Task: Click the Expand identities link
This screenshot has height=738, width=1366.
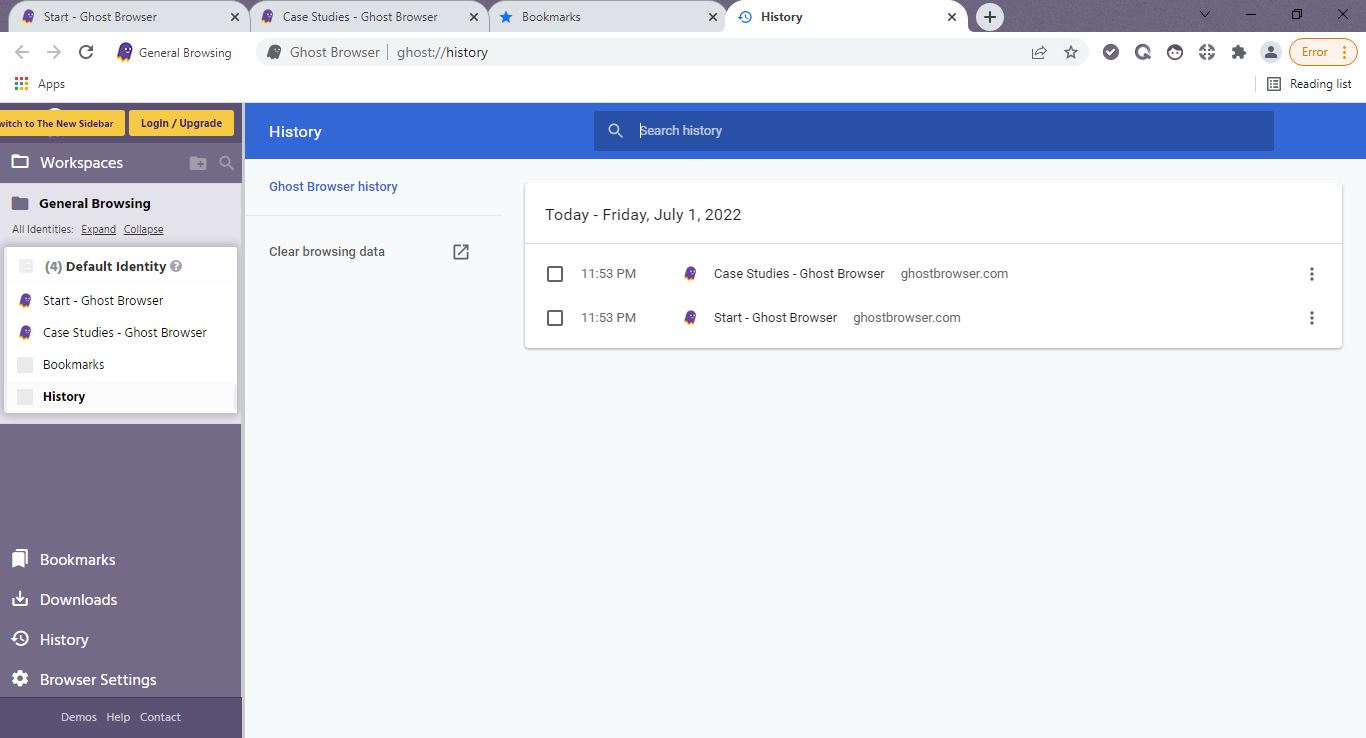Action: [99, 229]
